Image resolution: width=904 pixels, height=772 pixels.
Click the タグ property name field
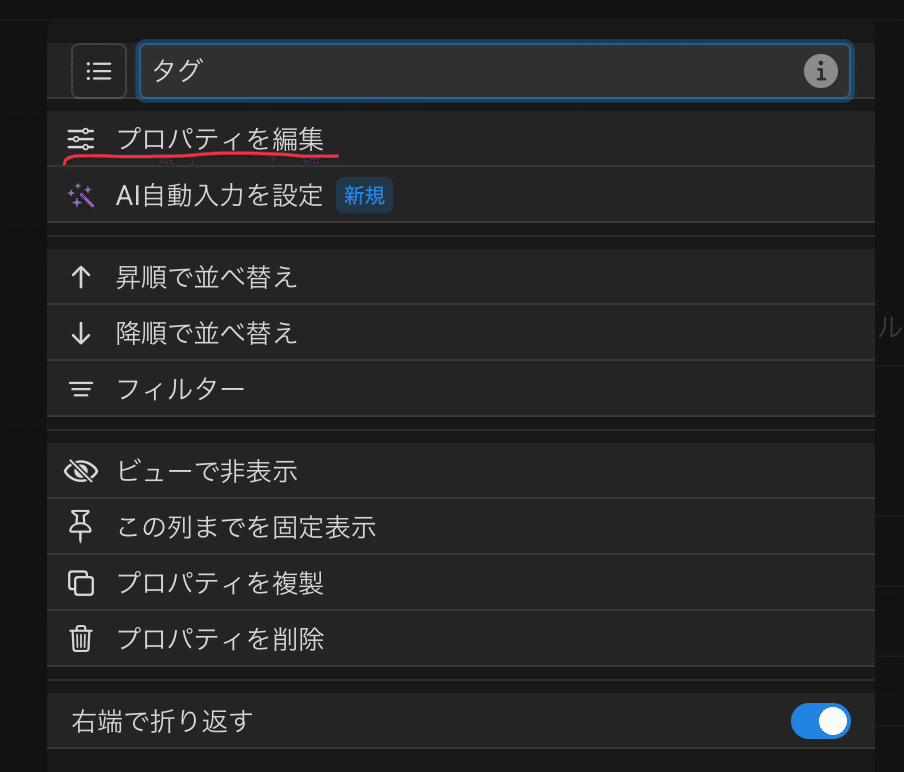[470, 71]
